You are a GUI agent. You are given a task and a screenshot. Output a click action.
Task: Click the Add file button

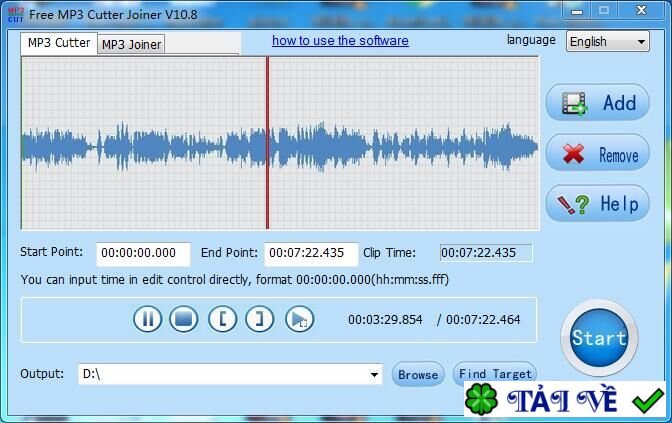pyautogui.click(x=597, y=102)
